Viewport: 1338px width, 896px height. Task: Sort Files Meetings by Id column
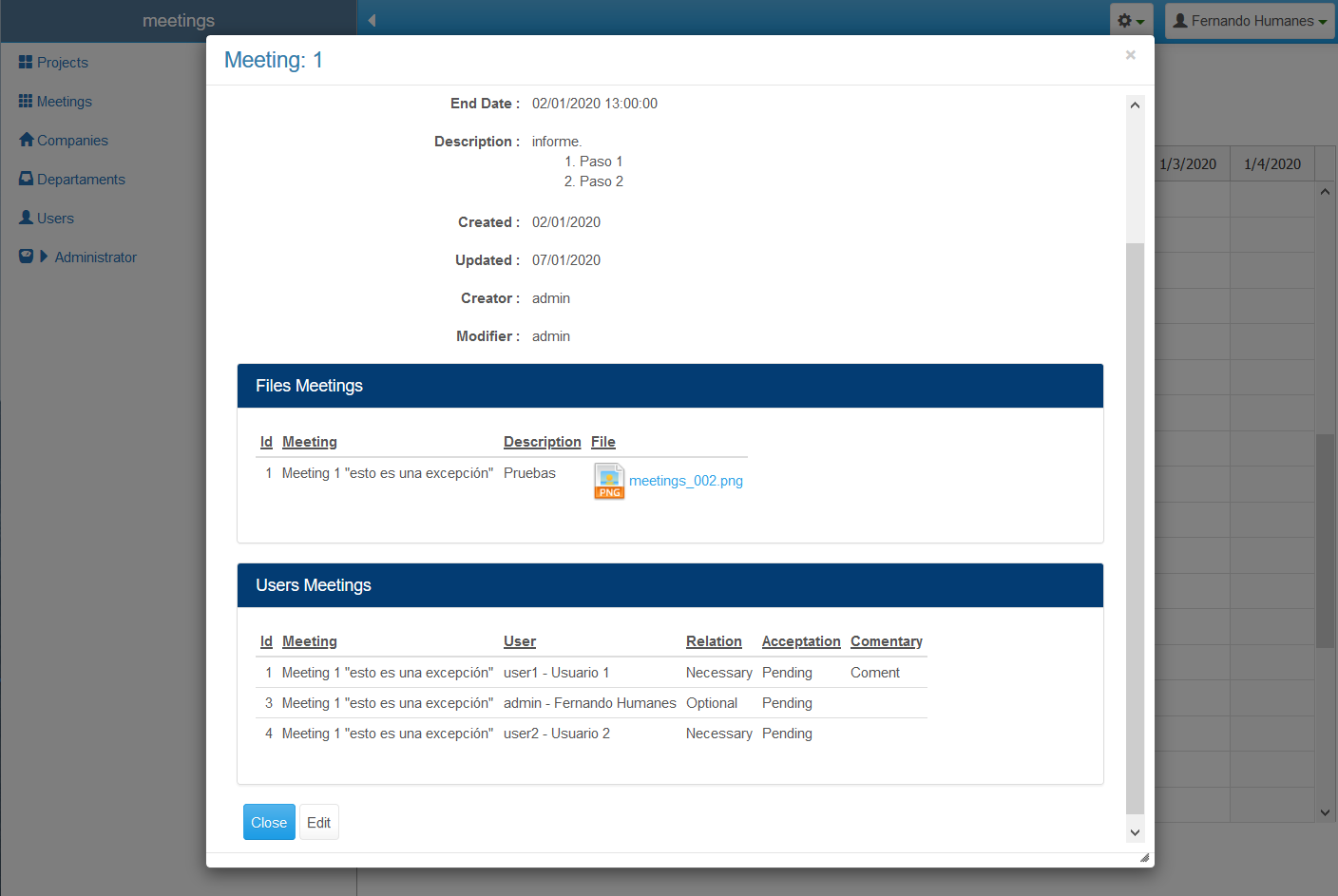click(x=266, y=442)
